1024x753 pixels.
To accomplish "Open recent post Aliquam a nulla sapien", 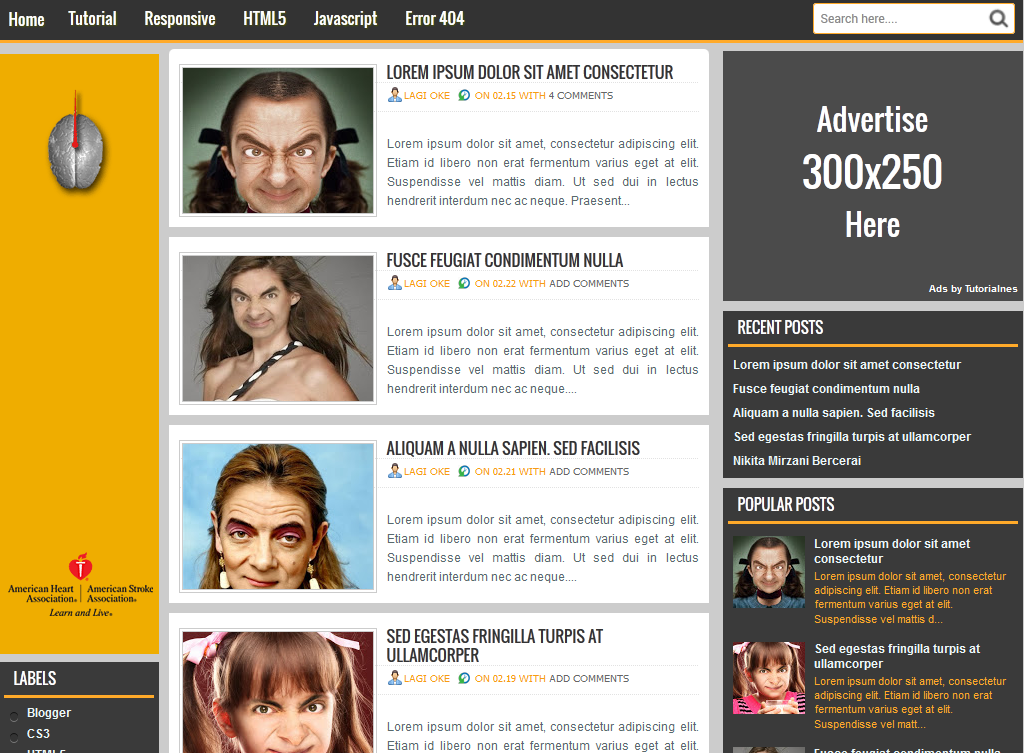I will (834, 413).
